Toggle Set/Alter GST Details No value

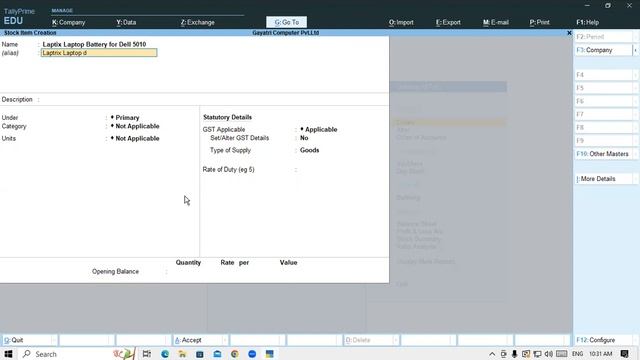(304, 138)
